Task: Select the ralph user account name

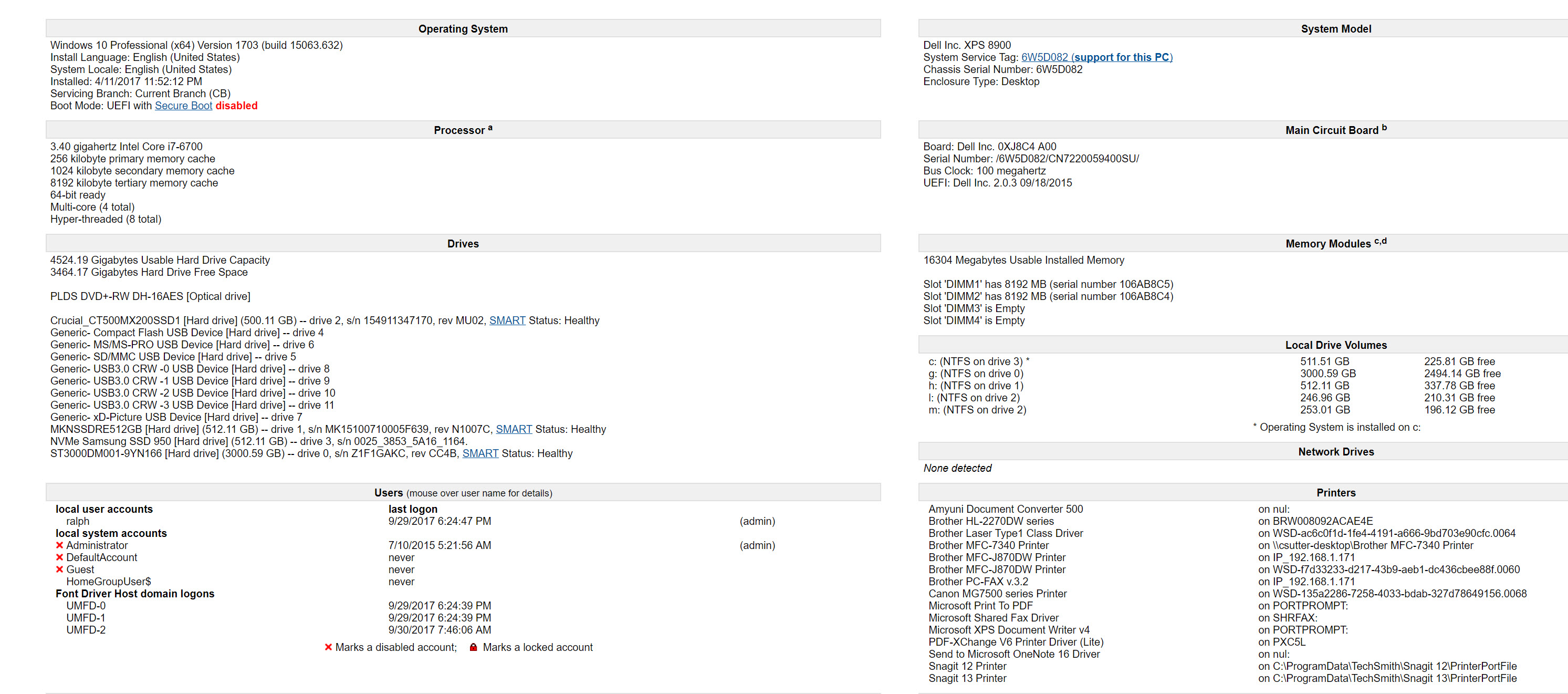Action: coord(78,521)
